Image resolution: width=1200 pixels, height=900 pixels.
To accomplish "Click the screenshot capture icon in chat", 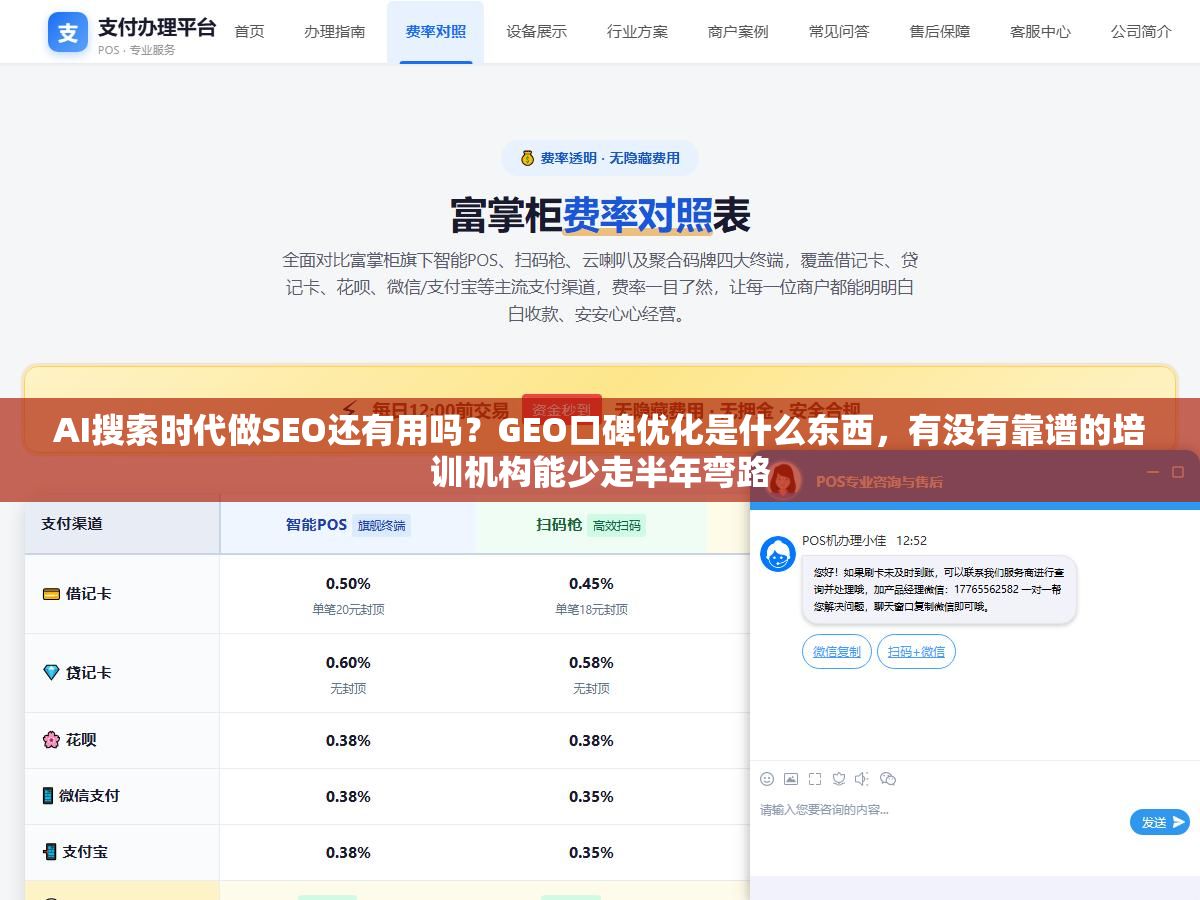I will (x=815, y=779).
